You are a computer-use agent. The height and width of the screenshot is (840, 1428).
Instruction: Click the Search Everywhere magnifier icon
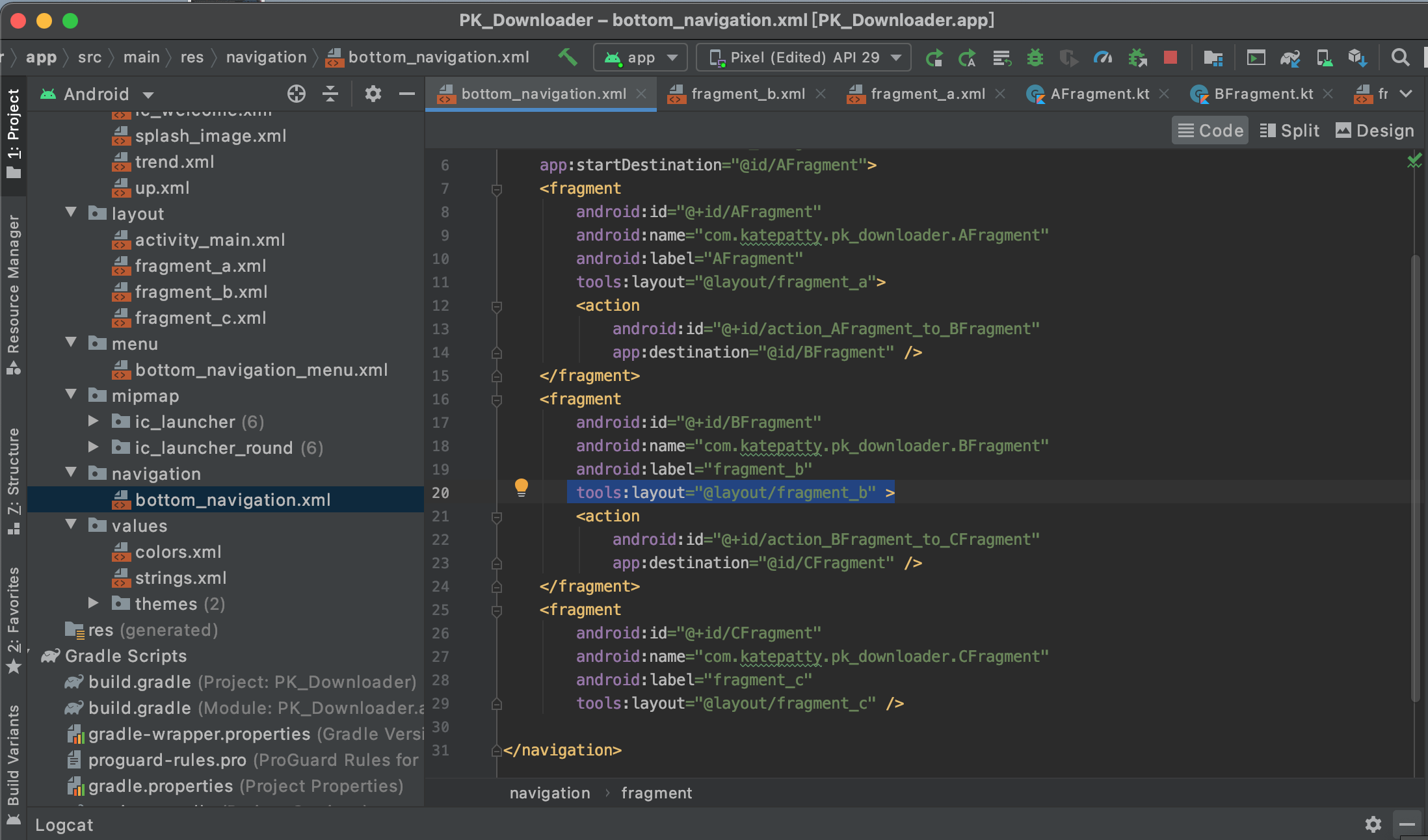1400,57
